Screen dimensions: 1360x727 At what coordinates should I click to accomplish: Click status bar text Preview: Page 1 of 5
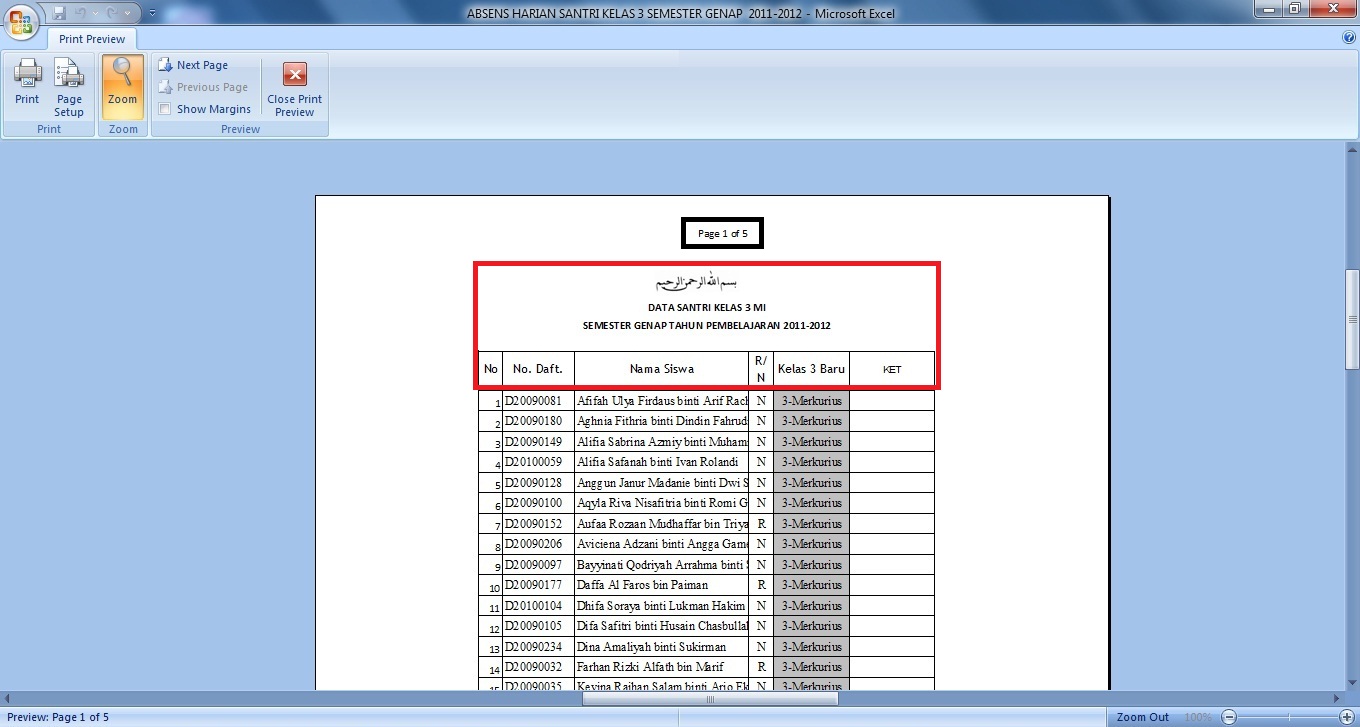[58, 717]
